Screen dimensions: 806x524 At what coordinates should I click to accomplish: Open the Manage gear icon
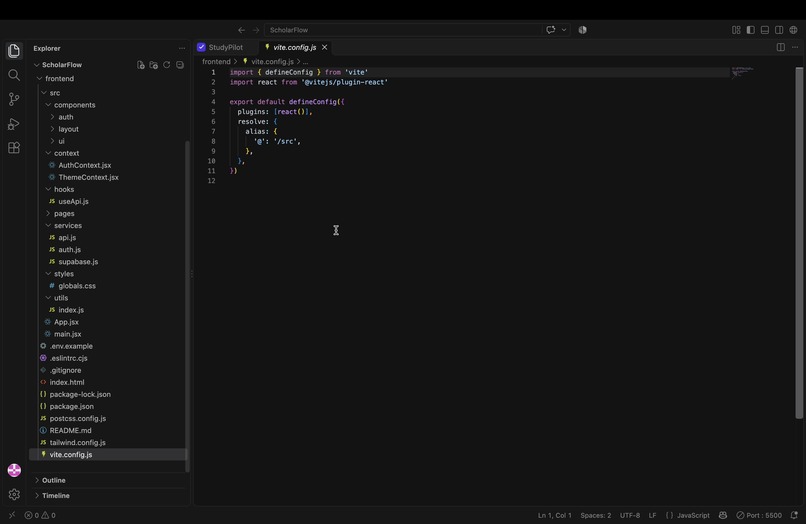click(14, 495)
